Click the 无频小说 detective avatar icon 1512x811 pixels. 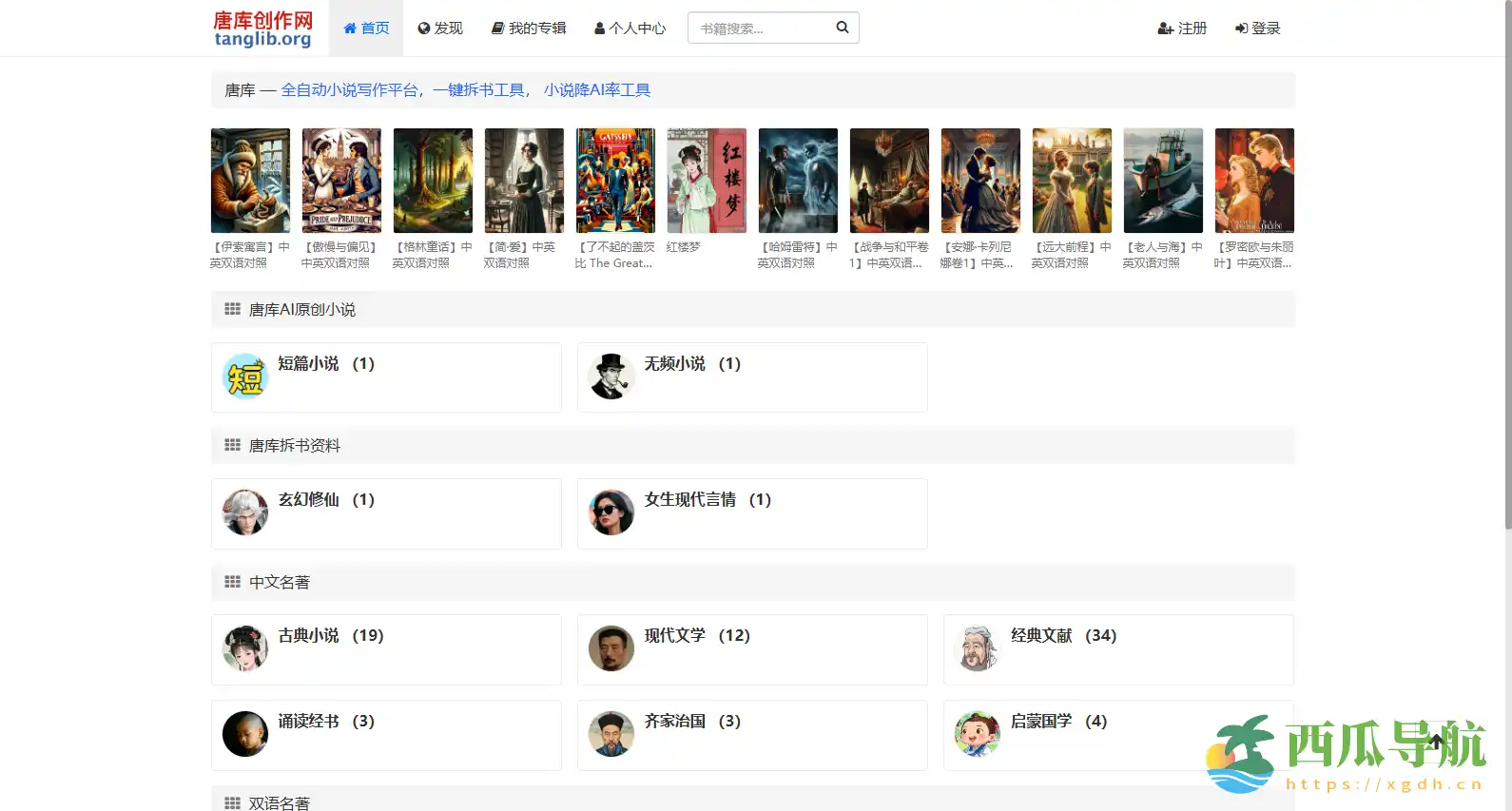click(x=611, y=377)
